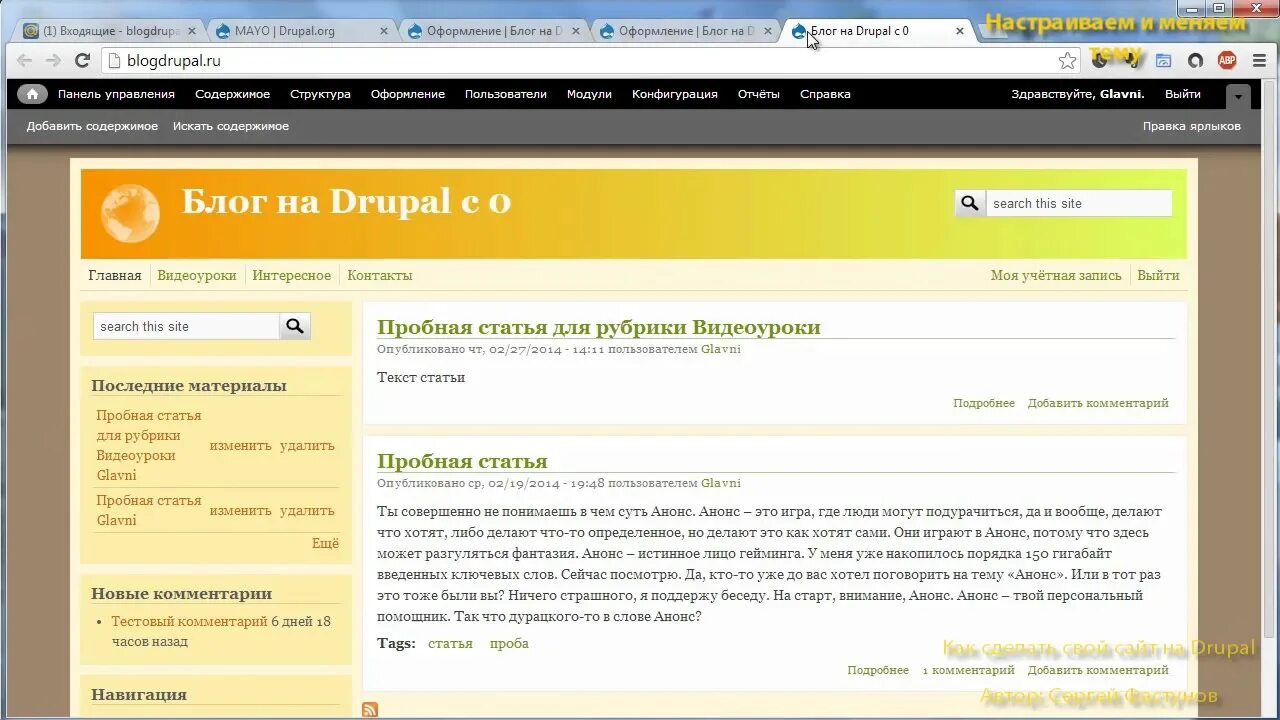Go to Контакты navigation item
Image resolution: width=1280 pixels, height=720 pixels.
pos(380,275)
